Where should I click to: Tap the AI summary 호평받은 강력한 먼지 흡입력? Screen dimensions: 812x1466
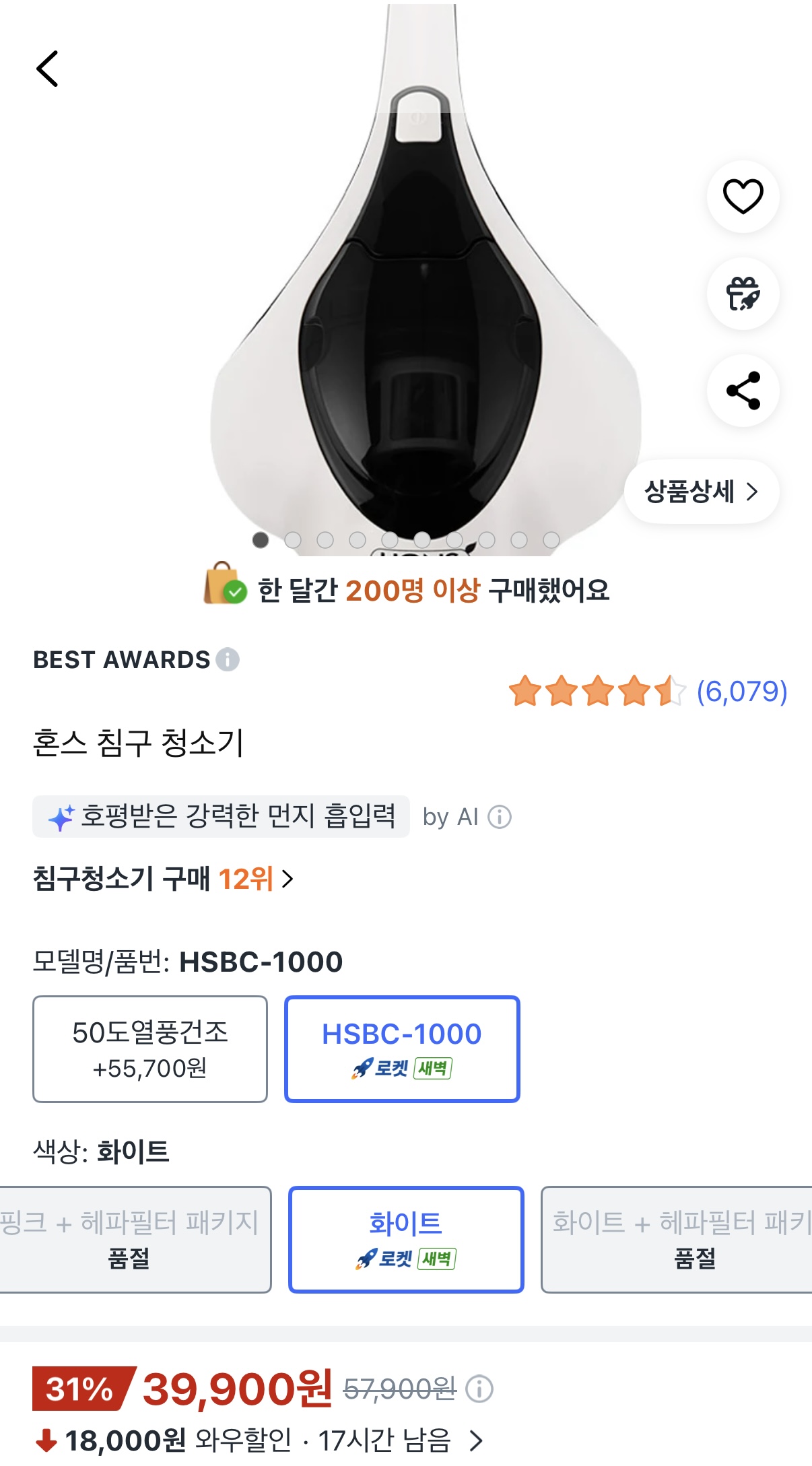[221, 816]
